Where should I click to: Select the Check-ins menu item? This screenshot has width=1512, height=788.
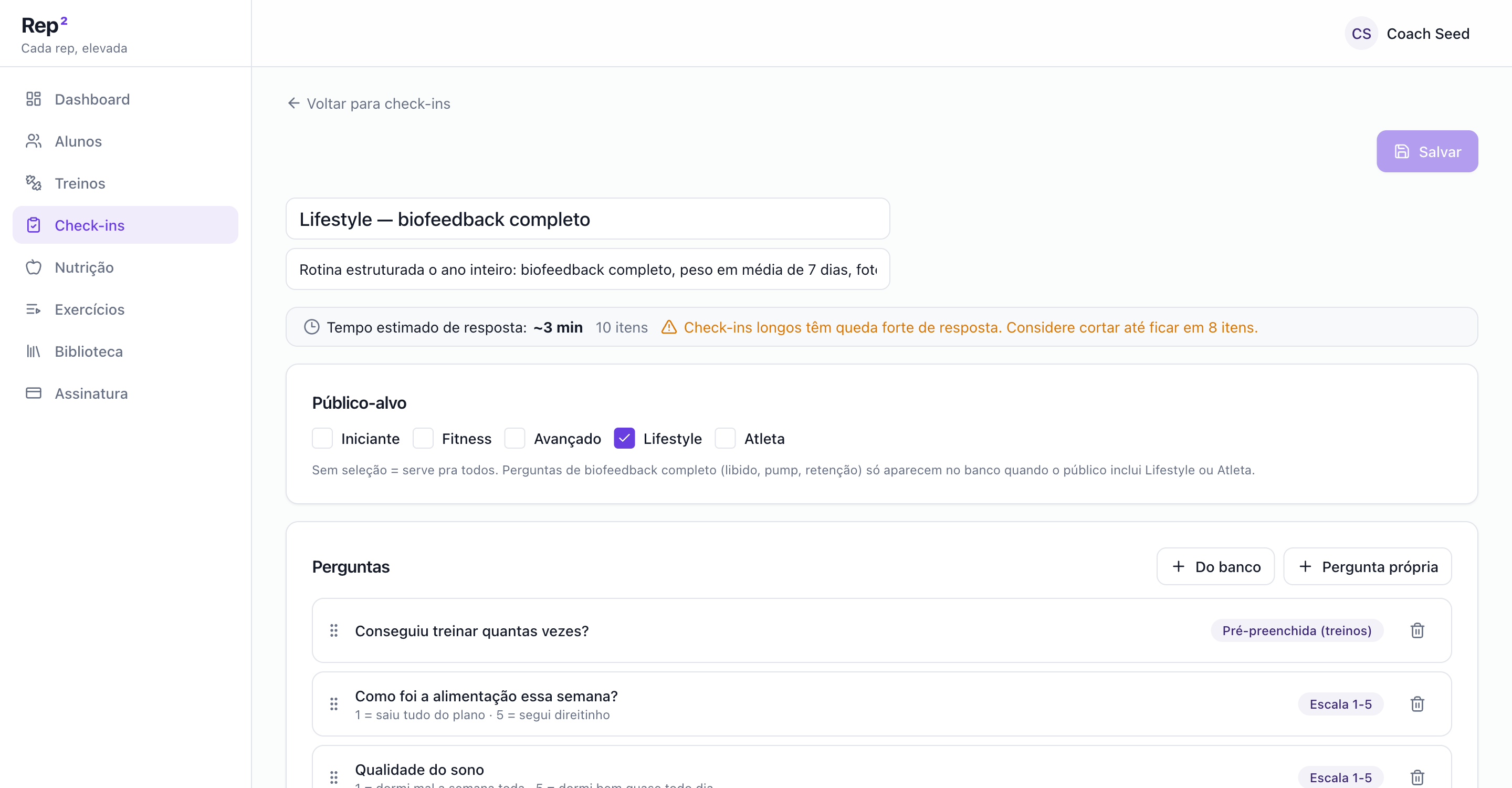click(x=125, y=225)
